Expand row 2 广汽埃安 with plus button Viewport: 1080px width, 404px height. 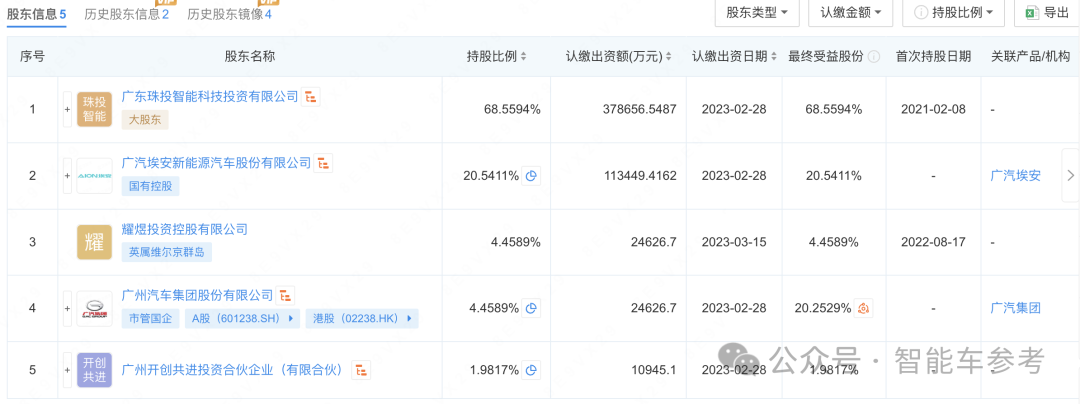[68, 176]
